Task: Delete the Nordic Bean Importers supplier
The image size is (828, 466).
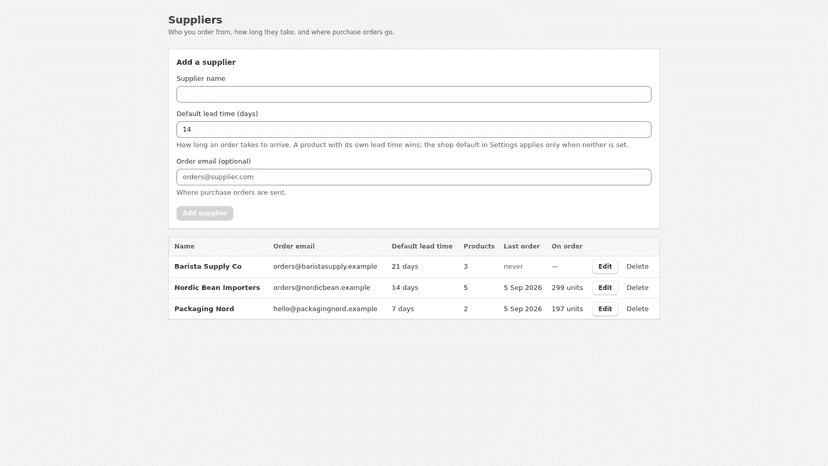Action: (637, 287)
